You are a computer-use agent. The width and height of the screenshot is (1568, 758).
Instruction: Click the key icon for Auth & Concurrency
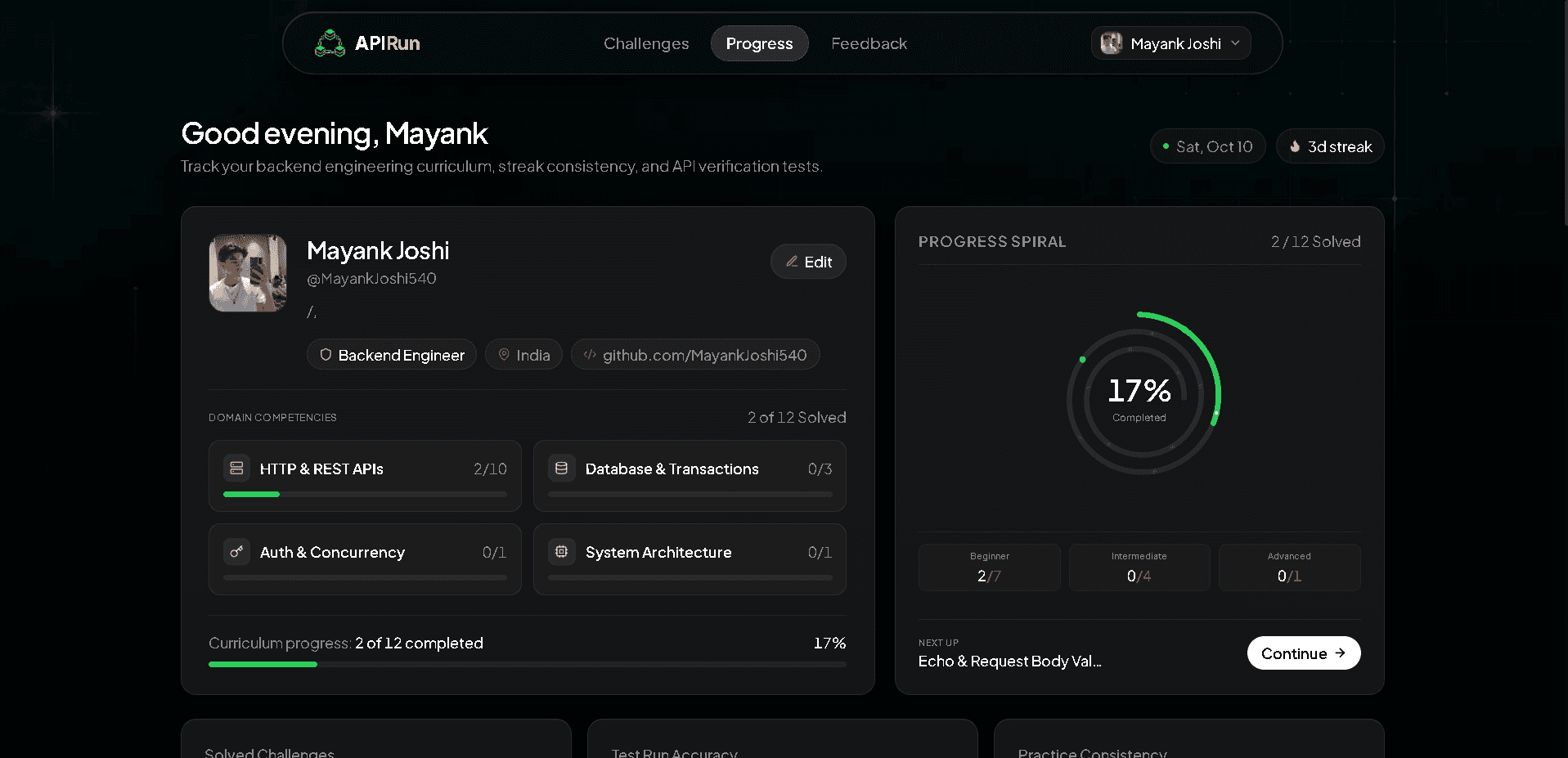(x=236, y=551)
